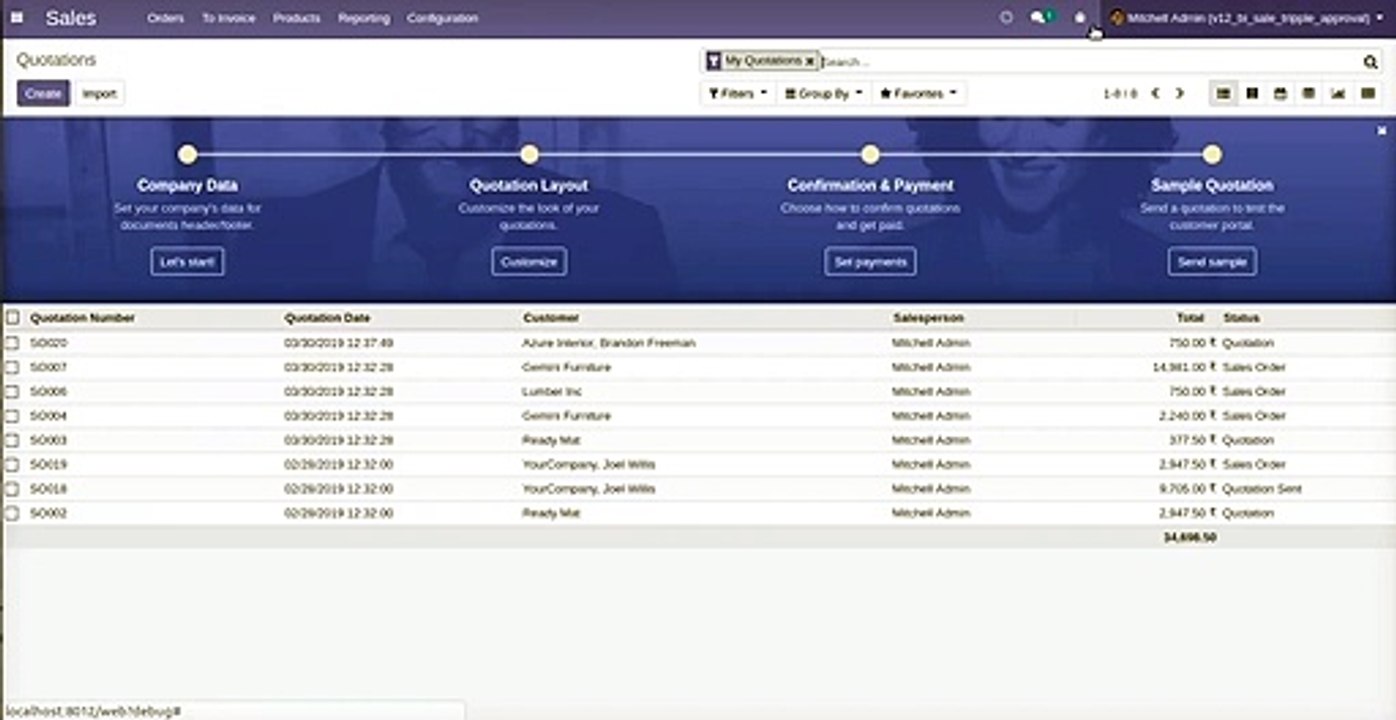Screen dimensions: 1396x720
Task: Open the debug tools bug icon
Action: pos(1080,18)
